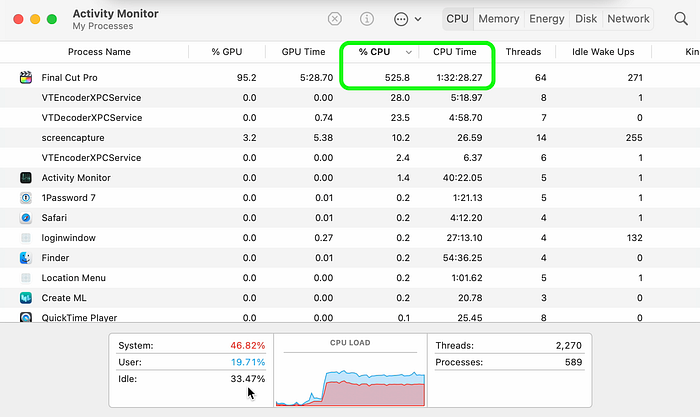Screen dimensions: 700x417
Task: Click the screencapture 255 idle wake ups
Action: pyautogui.click(x=634, y=138)
